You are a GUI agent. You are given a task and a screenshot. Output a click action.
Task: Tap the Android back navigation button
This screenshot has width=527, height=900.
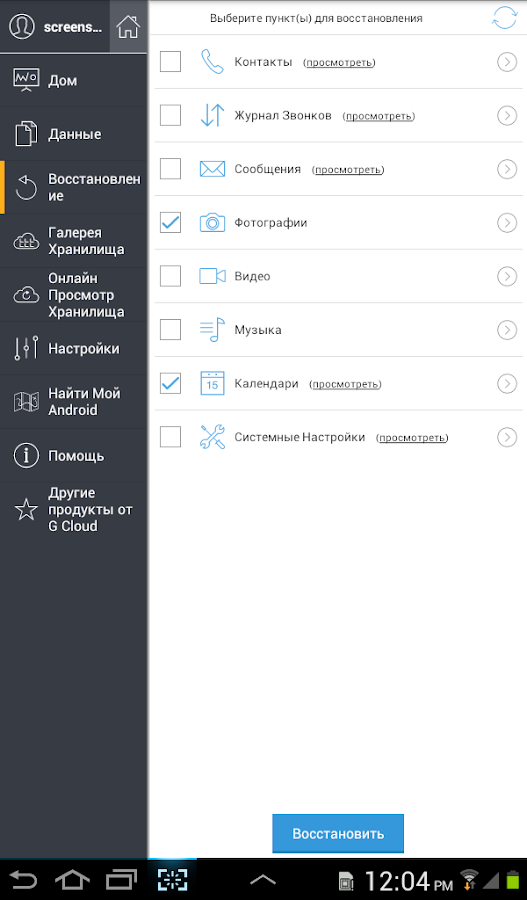coord(23,880)
